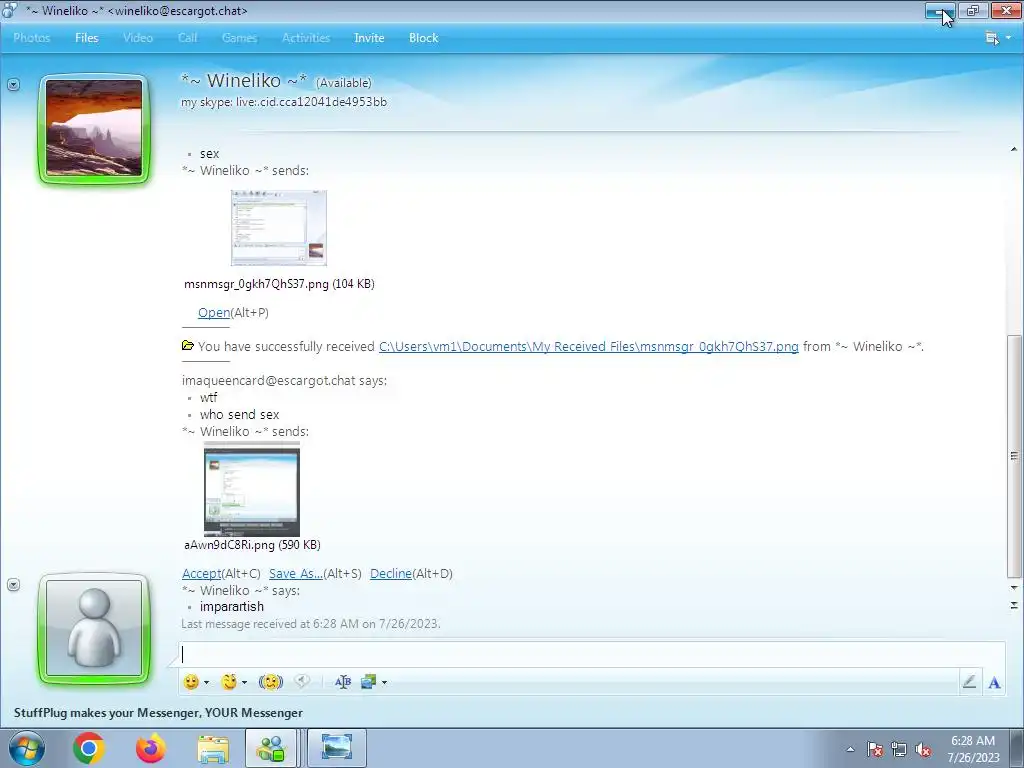Open the font formatting AB icon

(343, 682)
